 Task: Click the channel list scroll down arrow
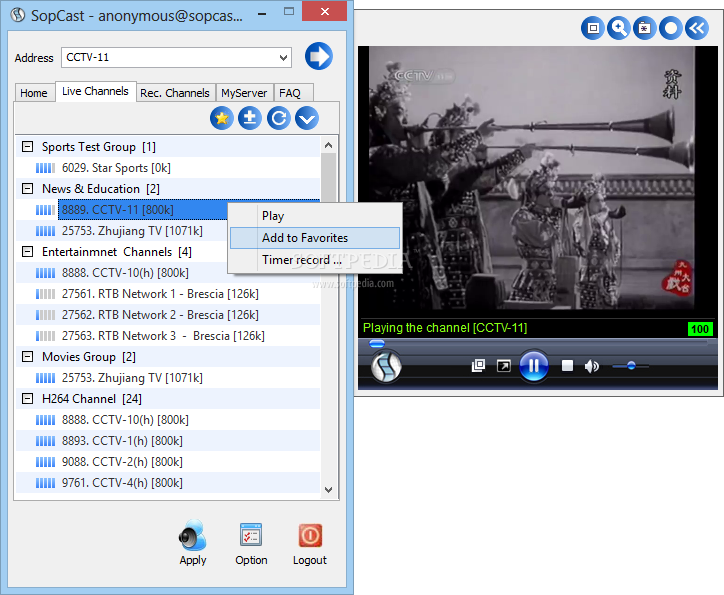pyautogui.click(x=328, y=490)
